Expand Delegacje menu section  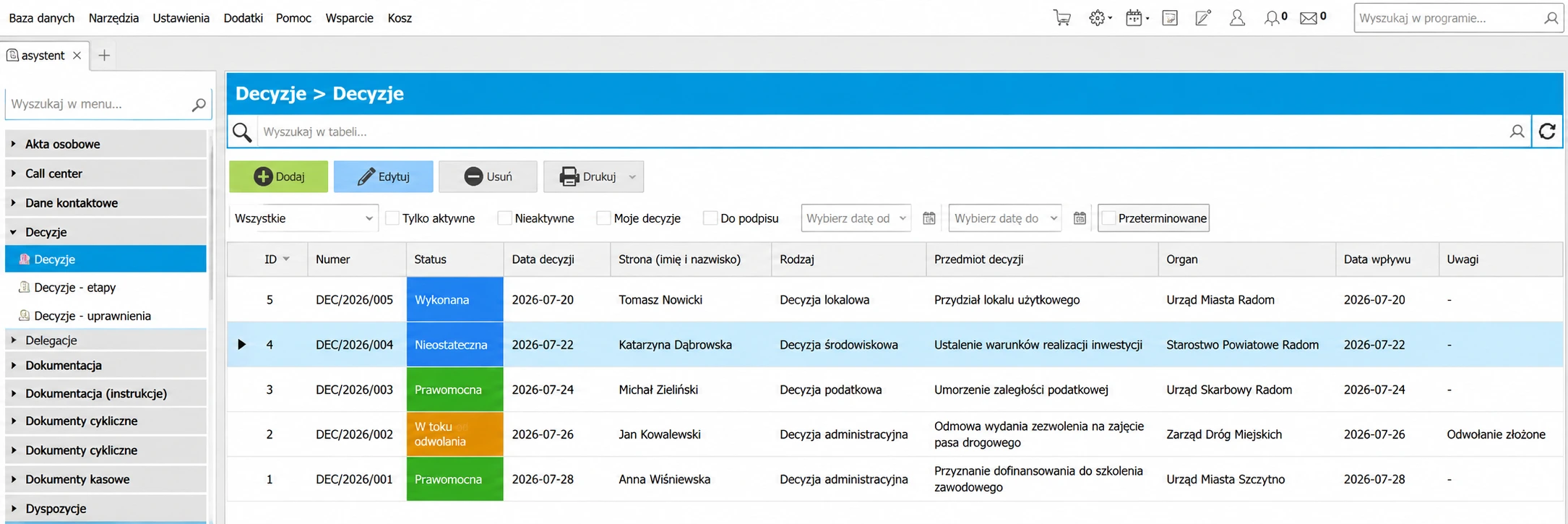tap(105, 340)
